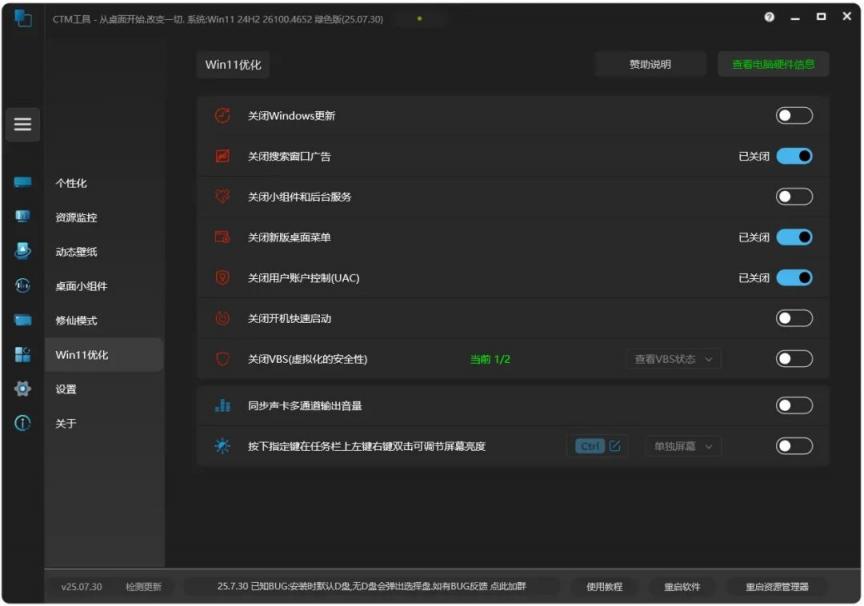
Task: Click the 关于 info icon in sidebar
Action: pyautogui.click(x=22, y=423)
